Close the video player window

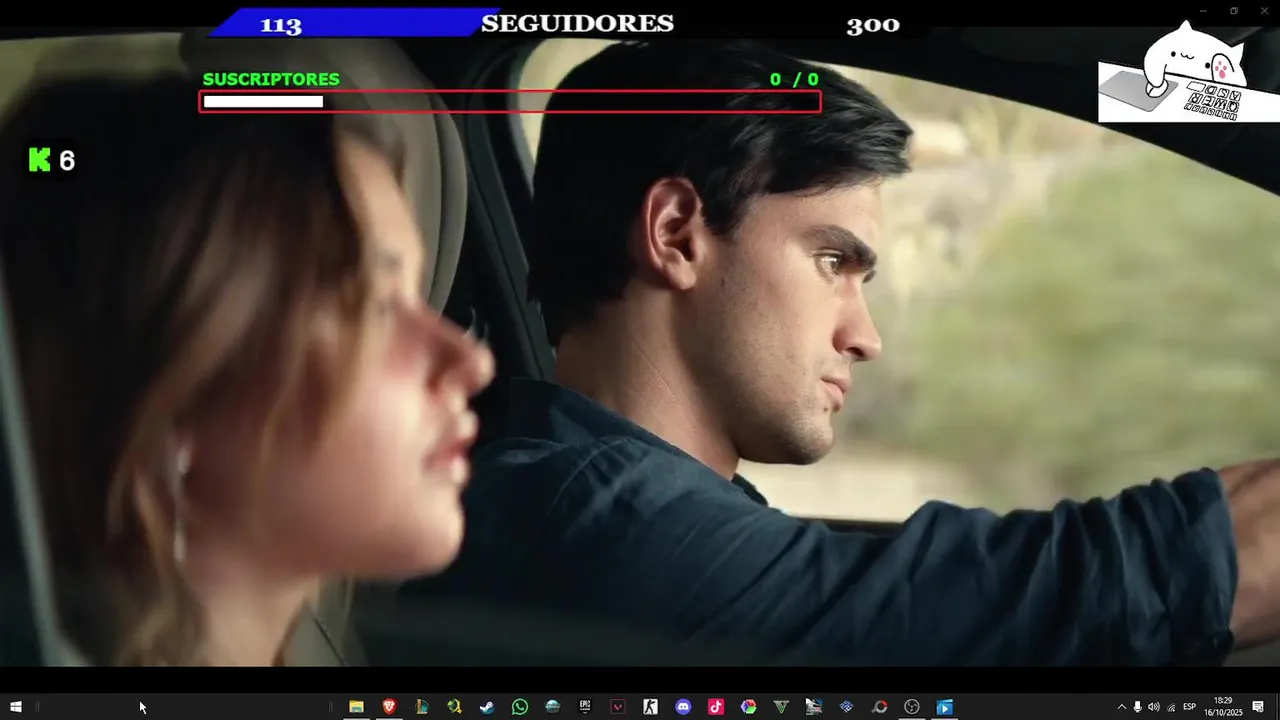coord(1265,10)
